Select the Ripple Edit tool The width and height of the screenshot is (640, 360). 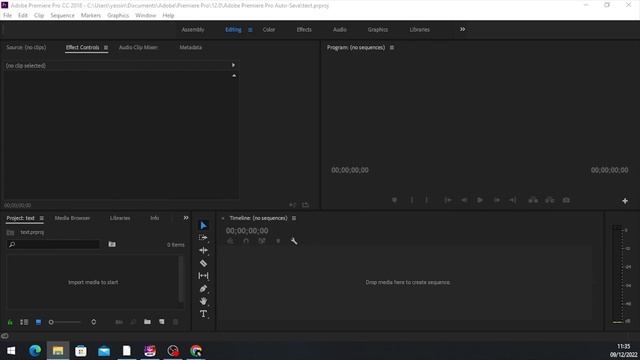click(x=203, y=250)
